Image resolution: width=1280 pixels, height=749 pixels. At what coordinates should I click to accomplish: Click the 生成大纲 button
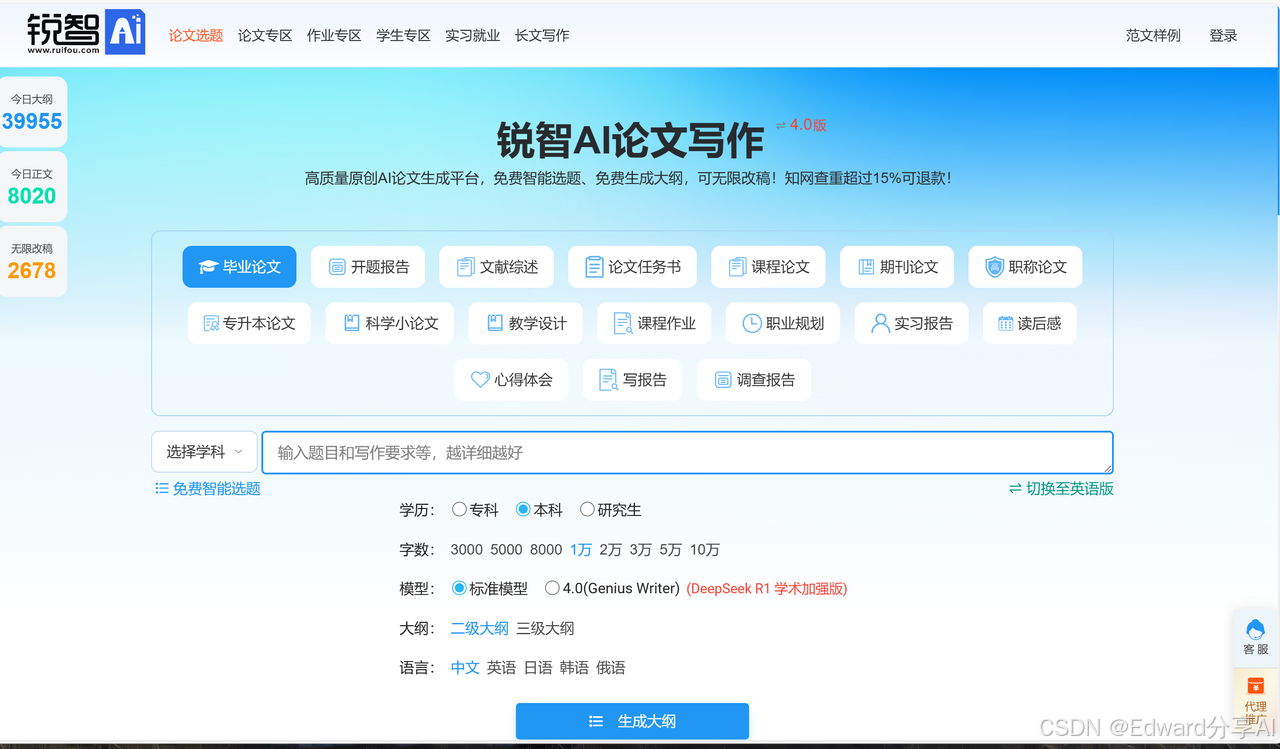632,721
